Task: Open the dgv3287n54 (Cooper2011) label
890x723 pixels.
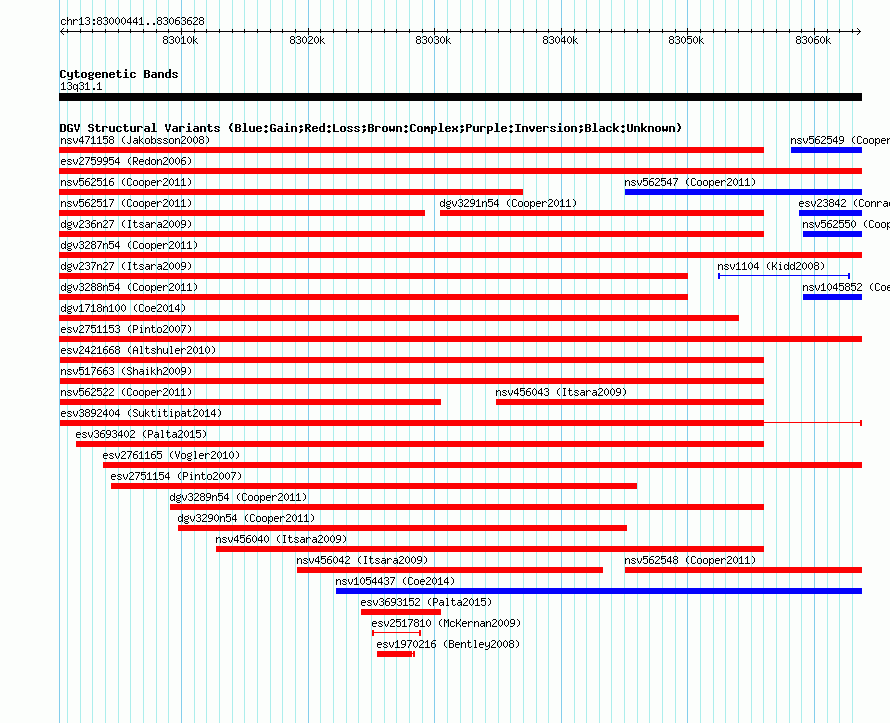Action: pos(129,245)
